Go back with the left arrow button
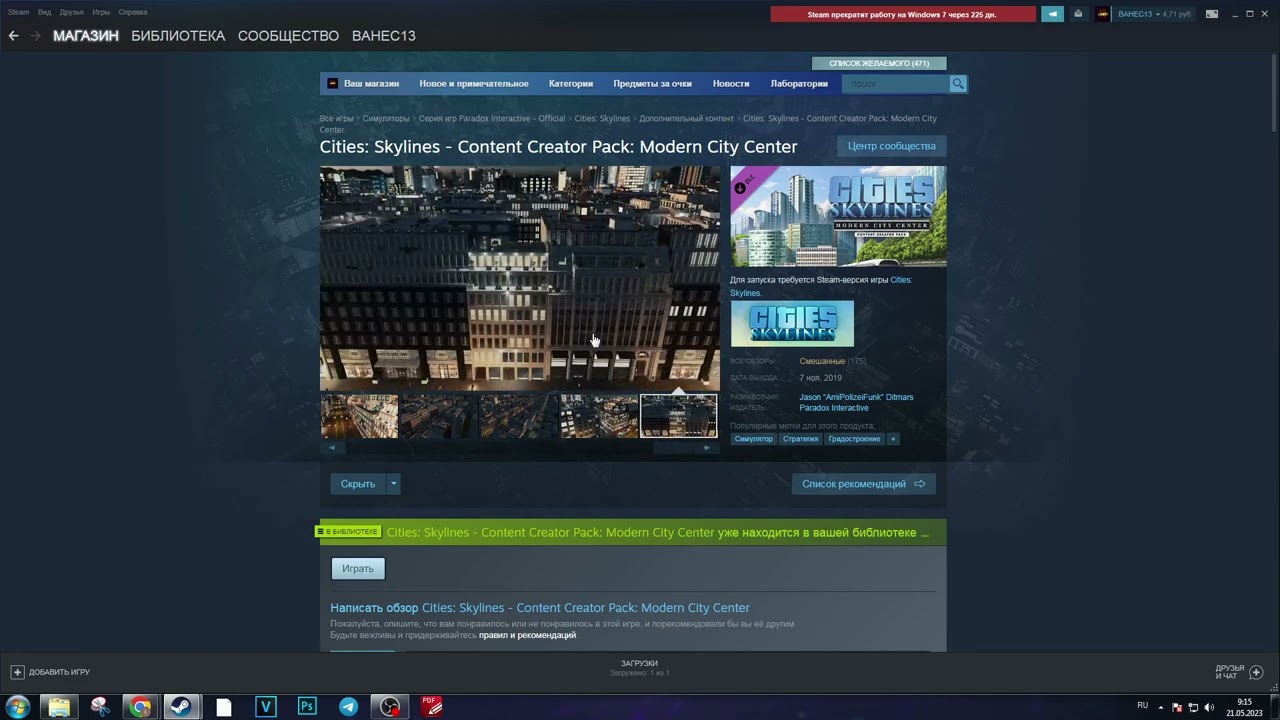The height and width of the screenshot is (720, 1280). (x=13, y=36)
